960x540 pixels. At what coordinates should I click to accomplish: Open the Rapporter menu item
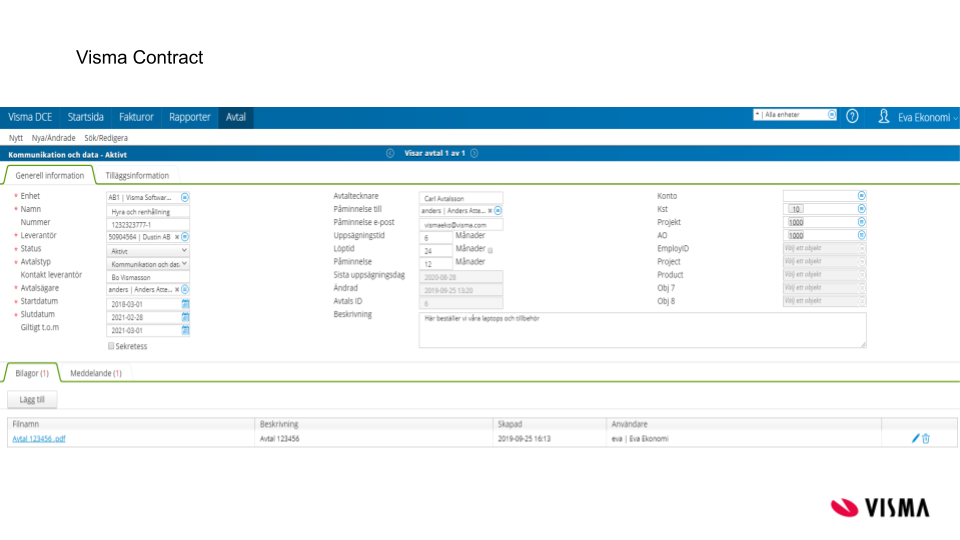189,117
